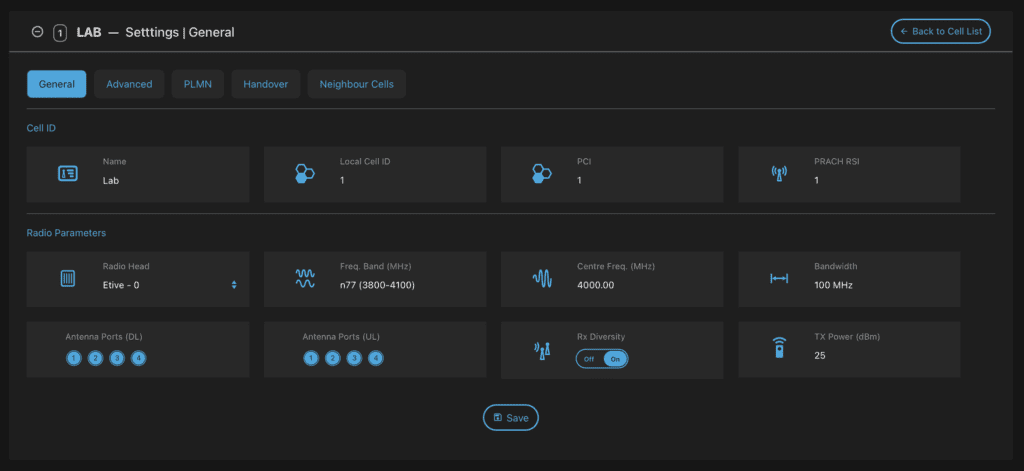
Task: Click the Bandwidth width icon
Action: 779,278
